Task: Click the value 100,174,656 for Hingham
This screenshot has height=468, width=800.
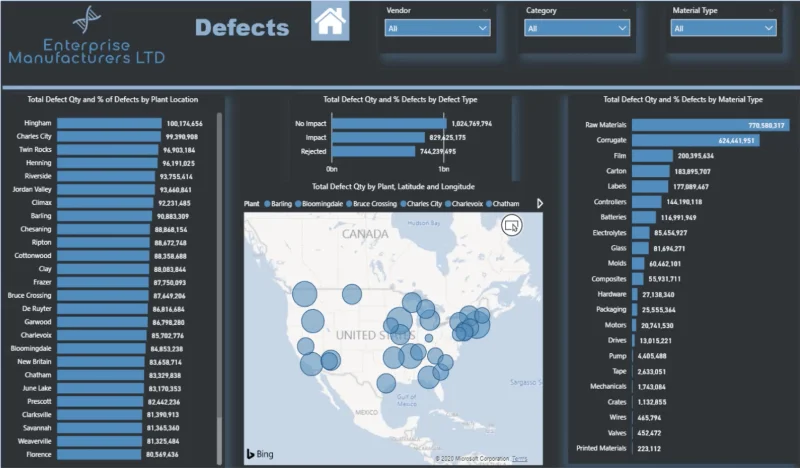Action: 184,124
